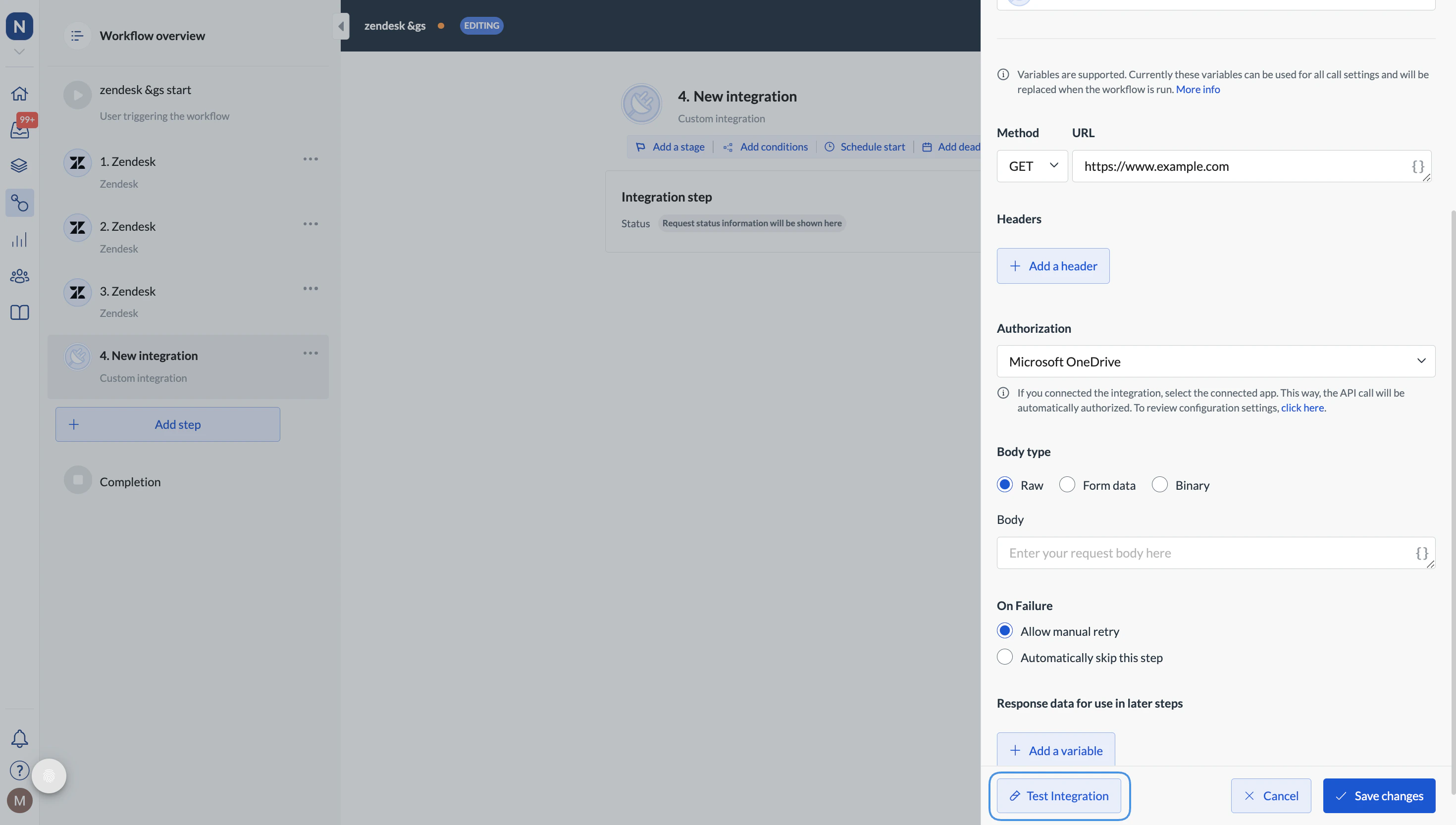The width and height of the screenshot is (1456, 825).
Task: Choose Automatically skip this step
Action: click(1004, 657)
